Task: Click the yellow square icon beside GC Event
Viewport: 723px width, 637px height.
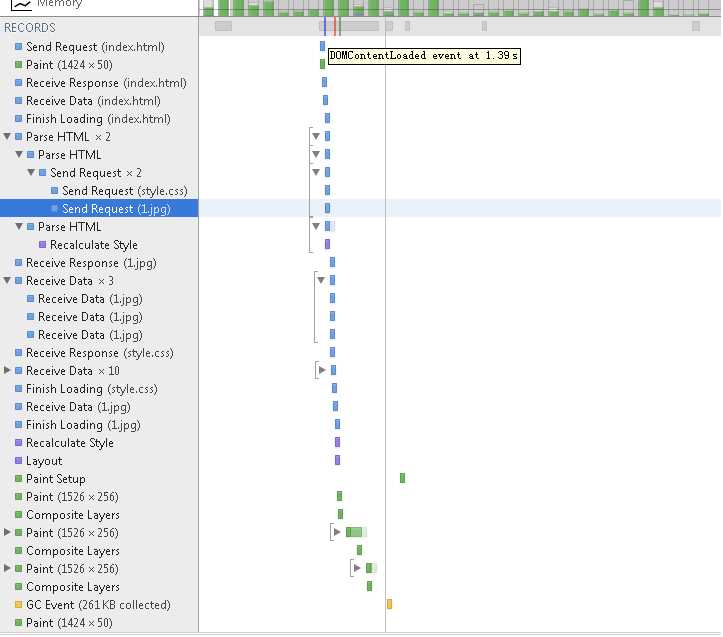Action: [18, 604]
